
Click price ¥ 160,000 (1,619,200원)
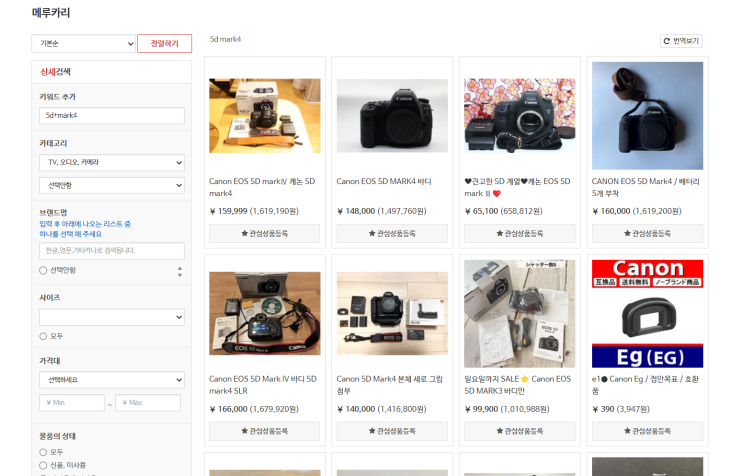[636, 211]
